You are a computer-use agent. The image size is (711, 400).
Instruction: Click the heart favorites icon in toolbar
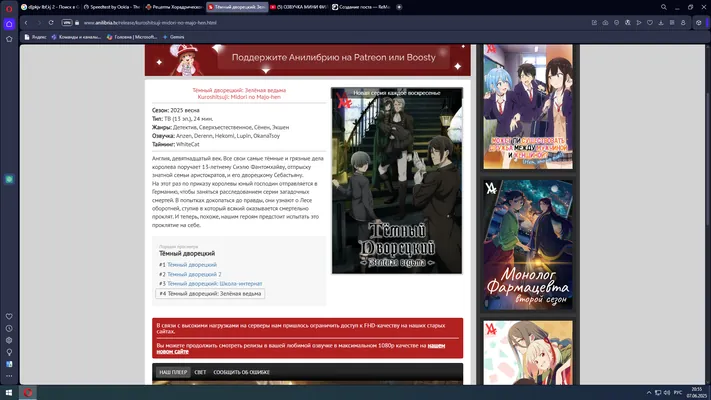tap(650, 23)
